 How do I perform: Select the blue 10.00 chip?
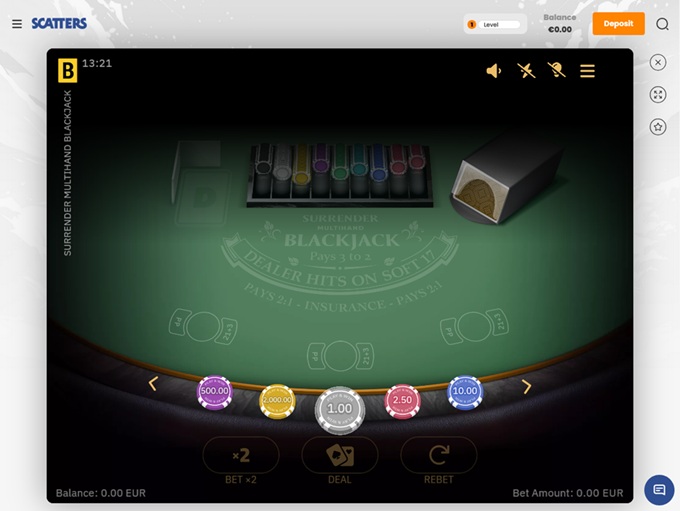point(465,392)
